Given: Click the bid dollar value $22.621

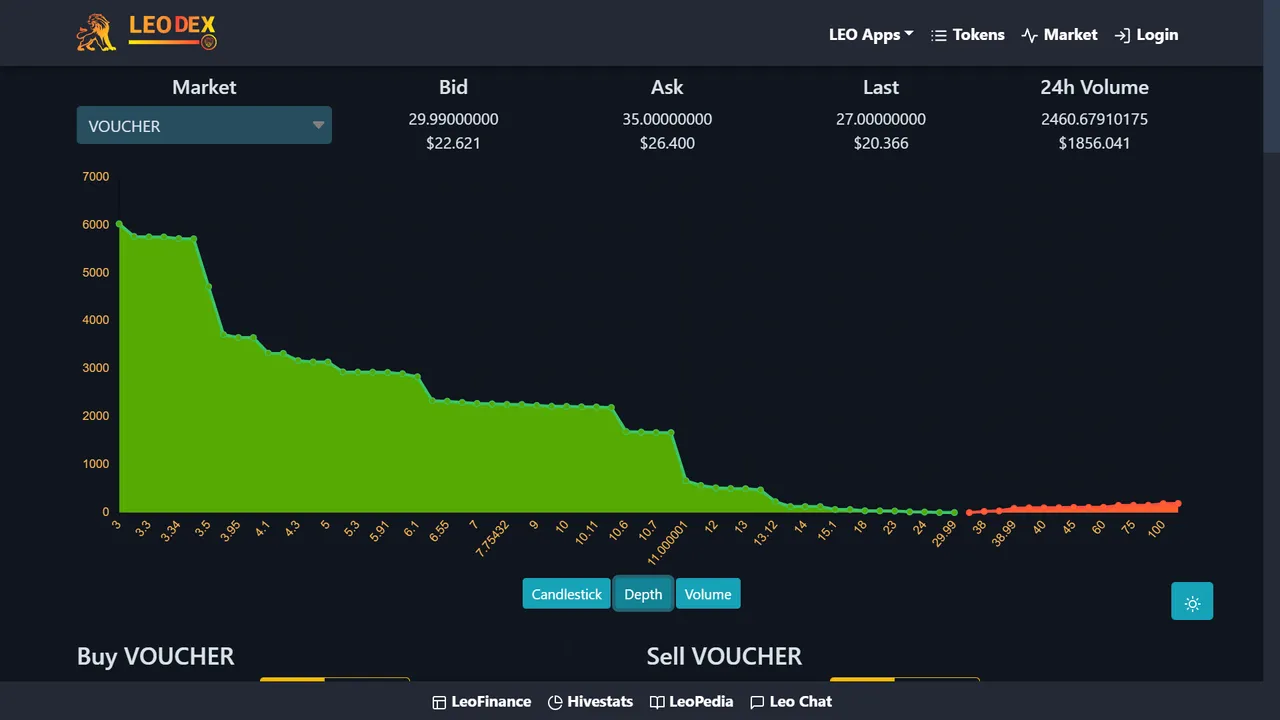Looking at the screenshot, I should point(453,143).
